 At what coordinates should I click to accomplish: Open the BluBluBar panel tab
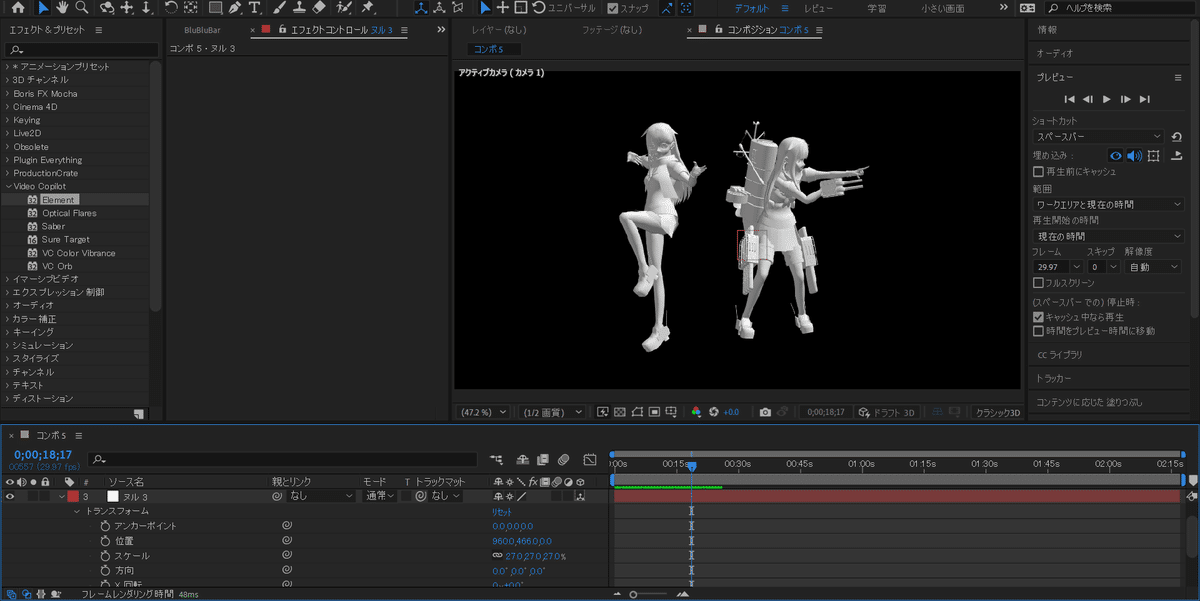203,30
